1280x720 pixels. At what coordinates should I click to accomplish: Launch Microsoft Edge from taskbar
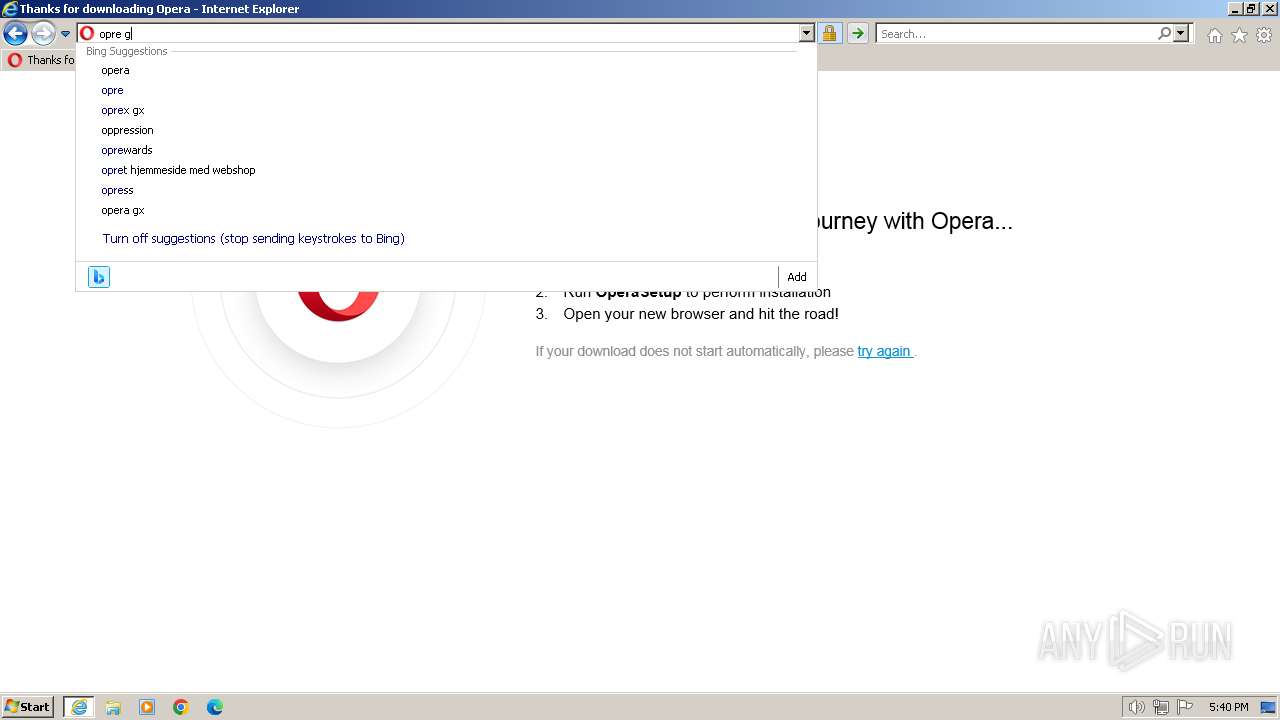pos(215,707)
